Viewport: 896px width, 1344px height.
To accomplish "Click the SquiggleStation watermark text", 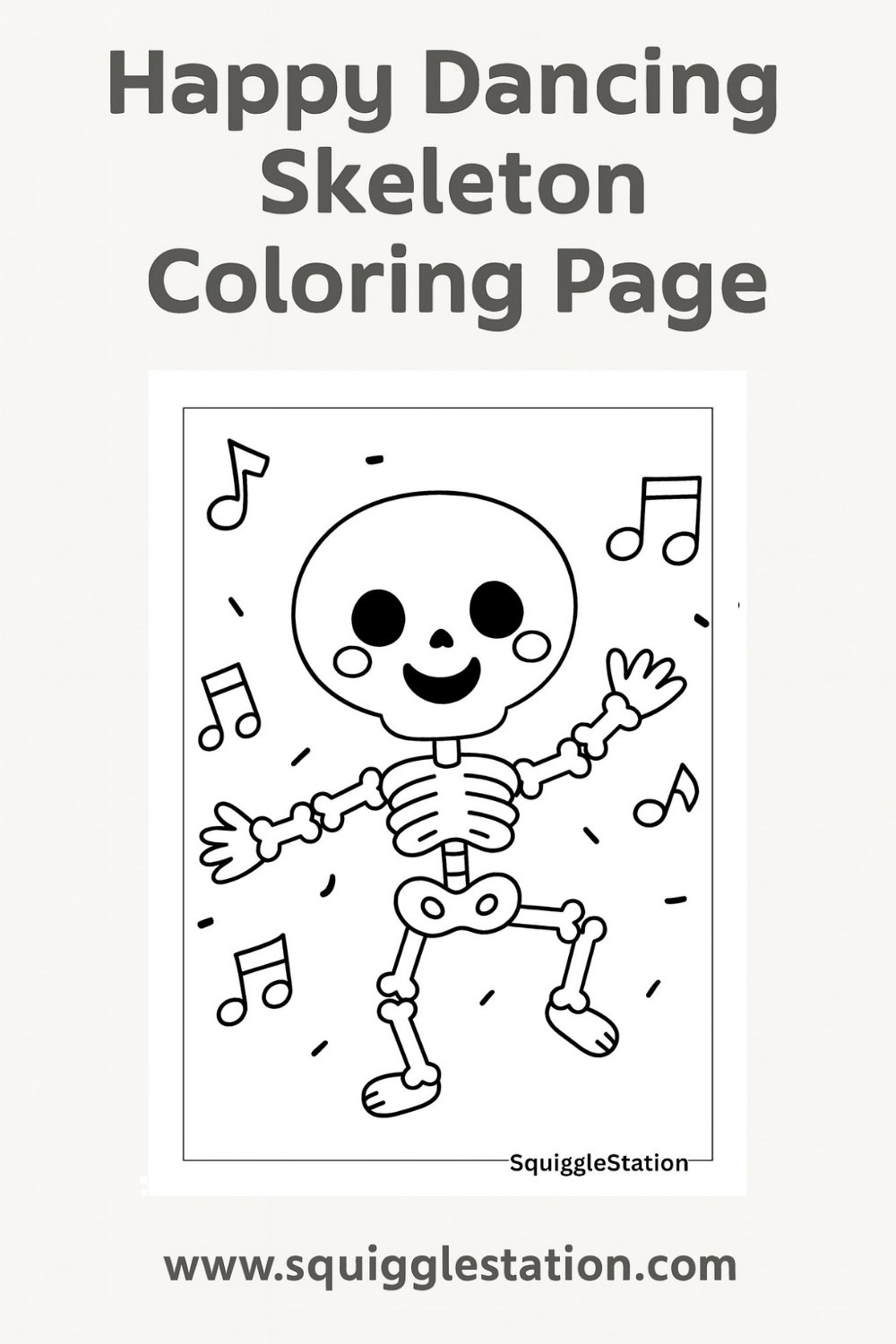I will pos(599,1163).
